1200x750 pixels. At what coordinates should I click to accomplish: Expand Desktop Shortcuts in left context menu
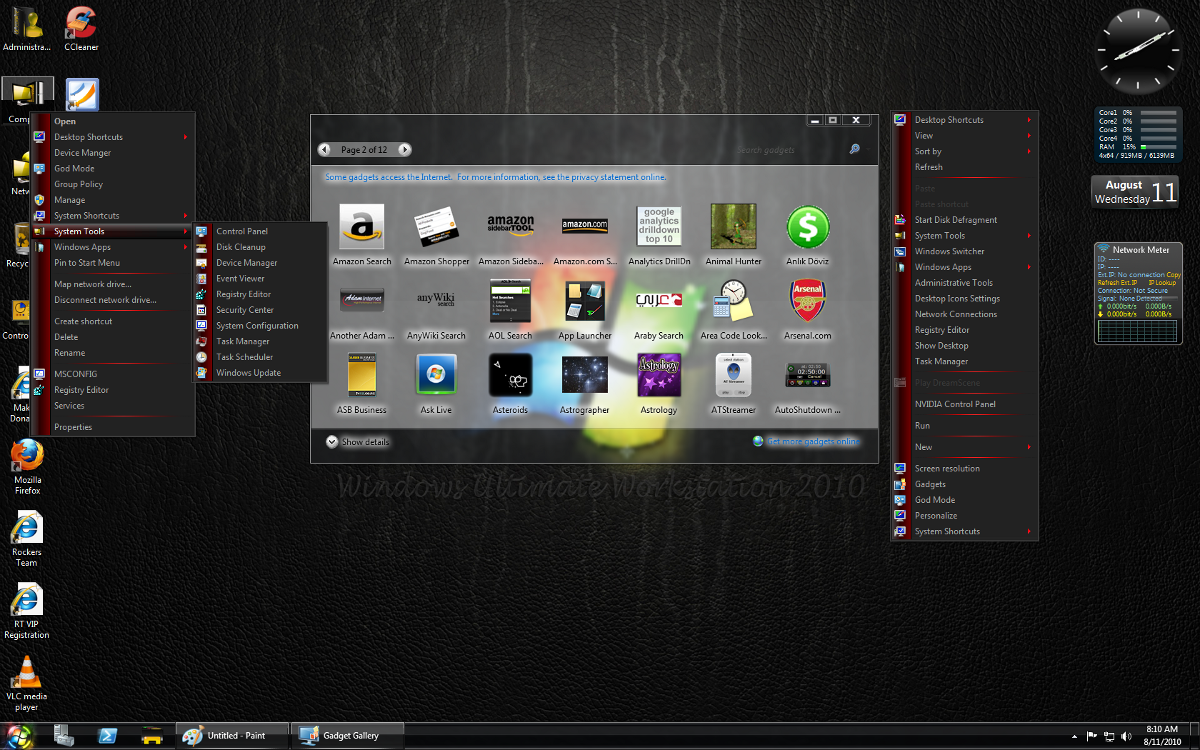click(x=113, y=137)
